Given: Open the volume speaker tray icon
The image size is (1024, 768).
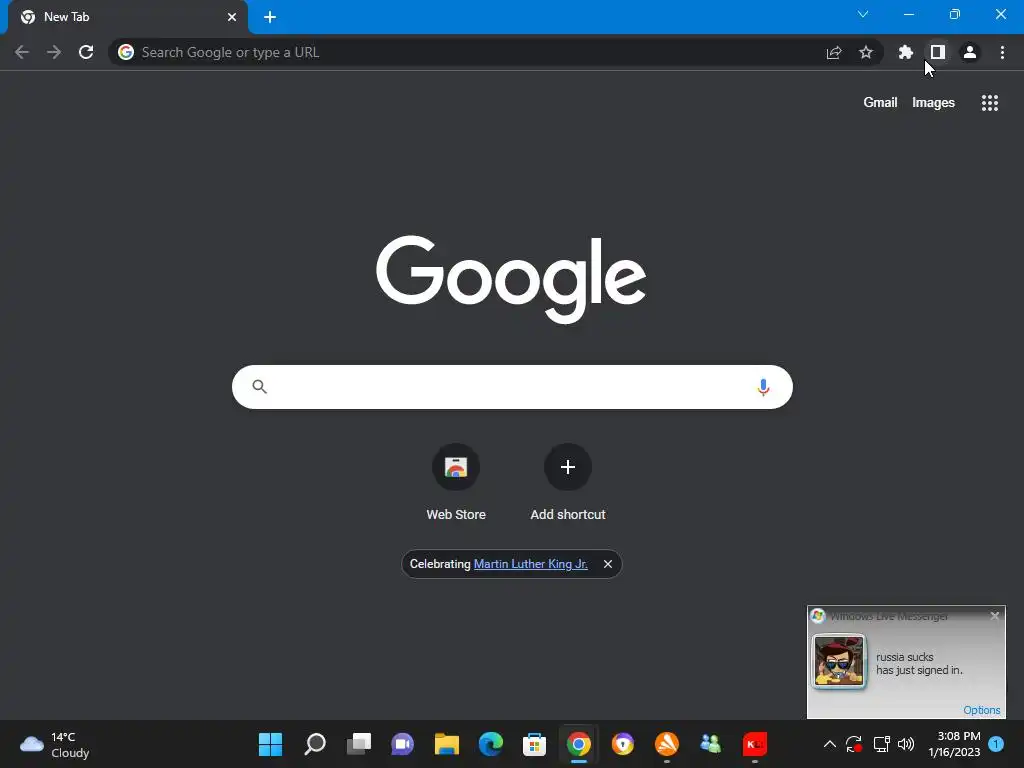Looking at the screenshot, I should click(x=906, y=744).
